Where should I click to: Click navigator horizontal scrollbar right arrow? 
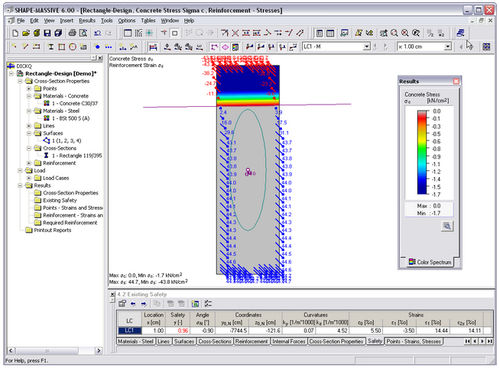pos(99,351)
